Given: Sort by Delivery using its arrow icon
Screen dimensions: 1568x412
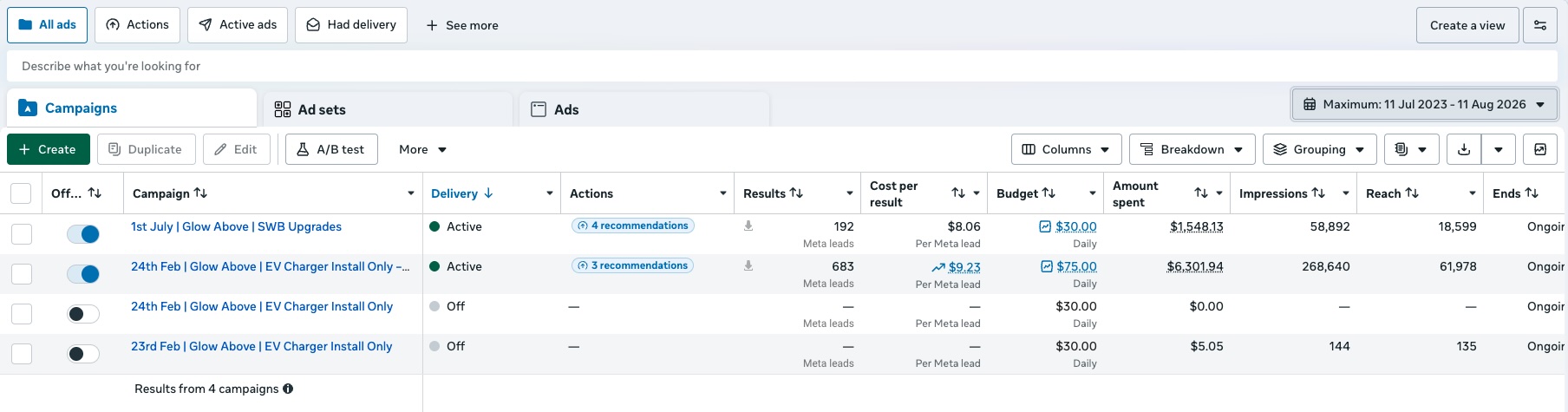Looking at the screenshot, I should point(488,193).
